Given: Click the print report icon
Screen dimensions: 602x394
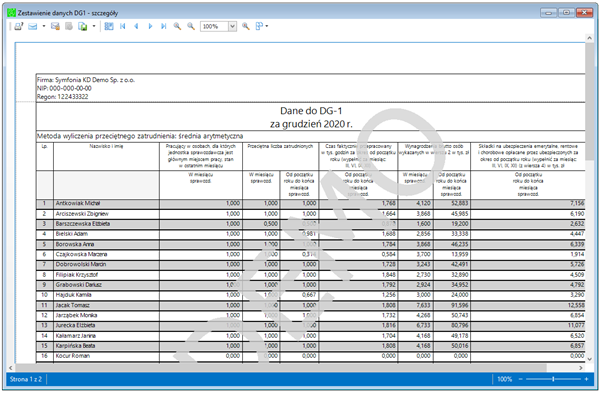Looking at the screenshot, I should click(x=18, y=26).
